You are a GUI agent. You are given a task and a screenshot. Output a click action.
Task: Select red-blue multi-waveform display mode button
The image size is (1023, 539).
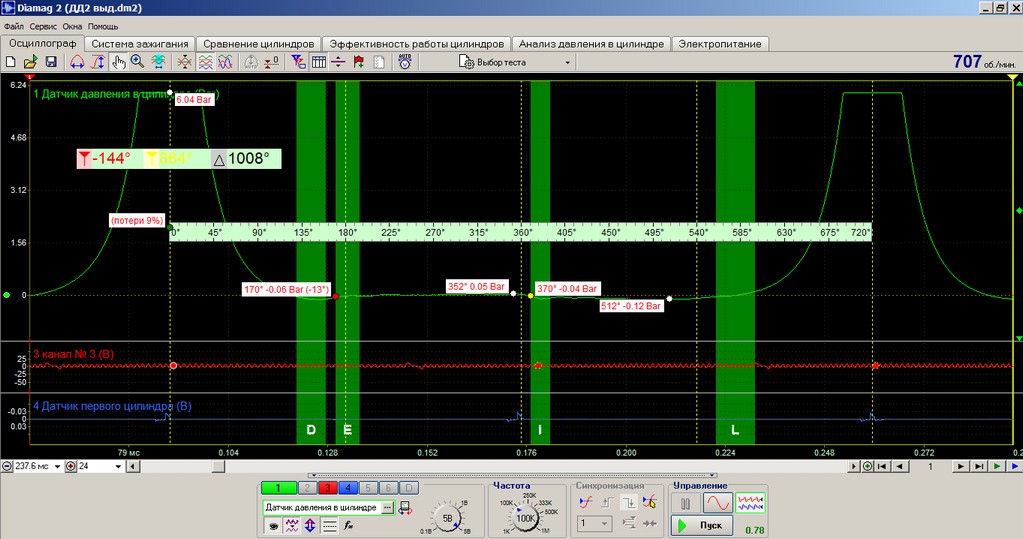coord(750,502)
